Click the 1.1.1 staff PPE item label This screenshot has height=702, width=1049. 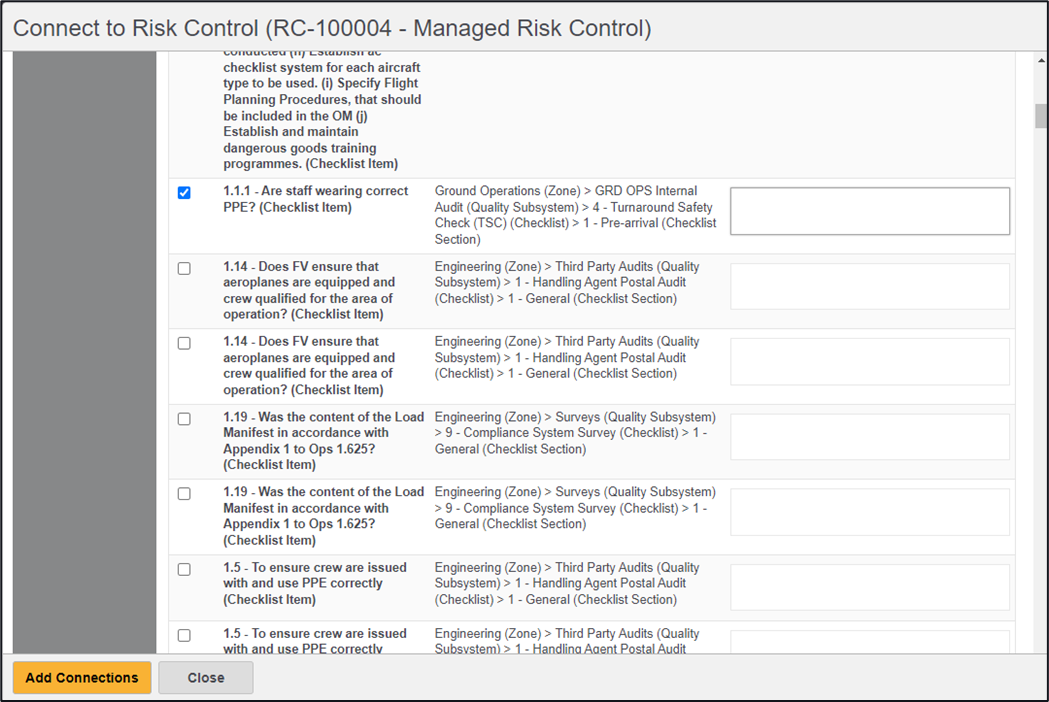tap(315, 199)
